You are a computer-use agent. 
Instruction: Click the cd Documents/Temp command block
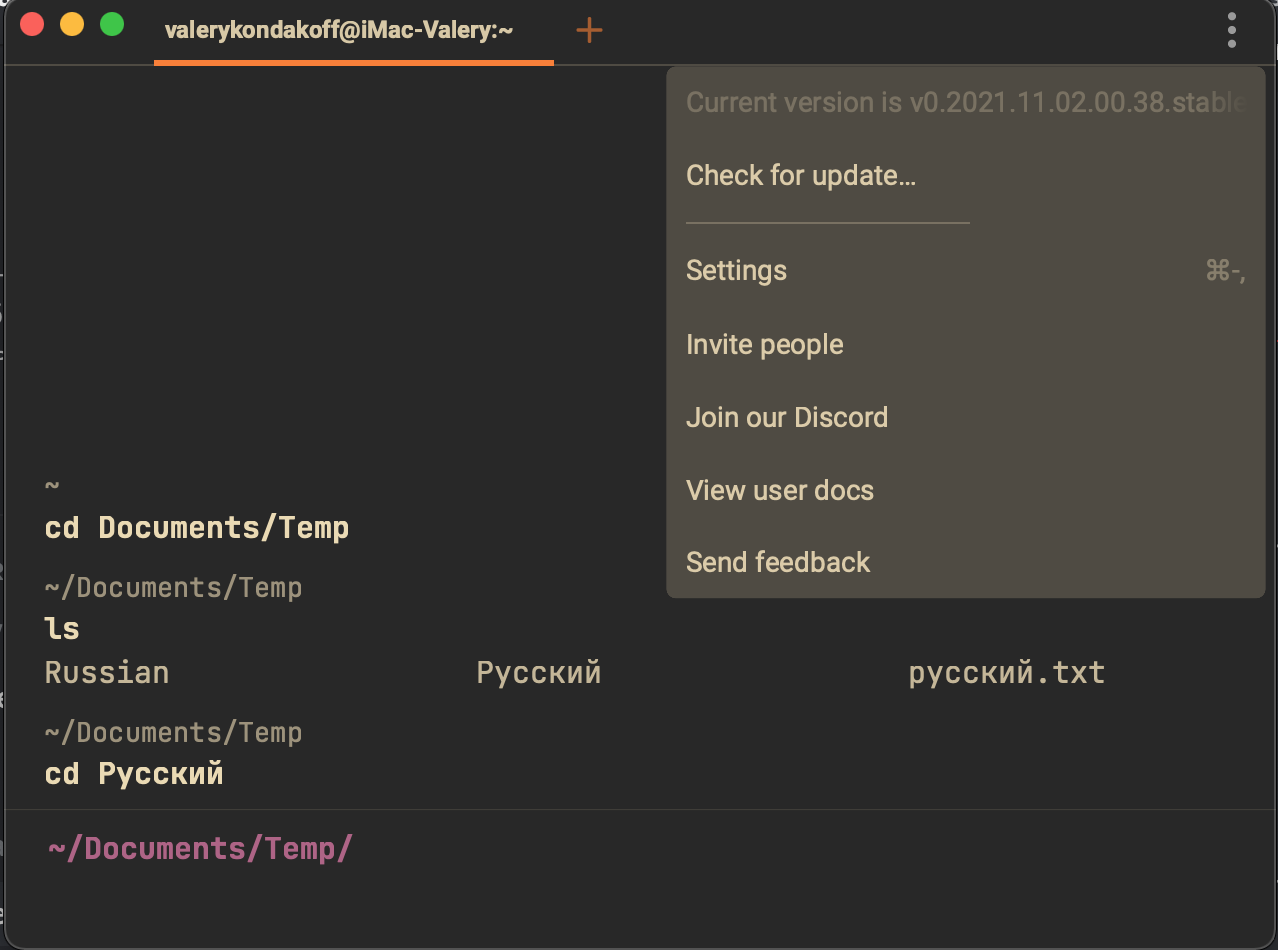pos(197,527)
